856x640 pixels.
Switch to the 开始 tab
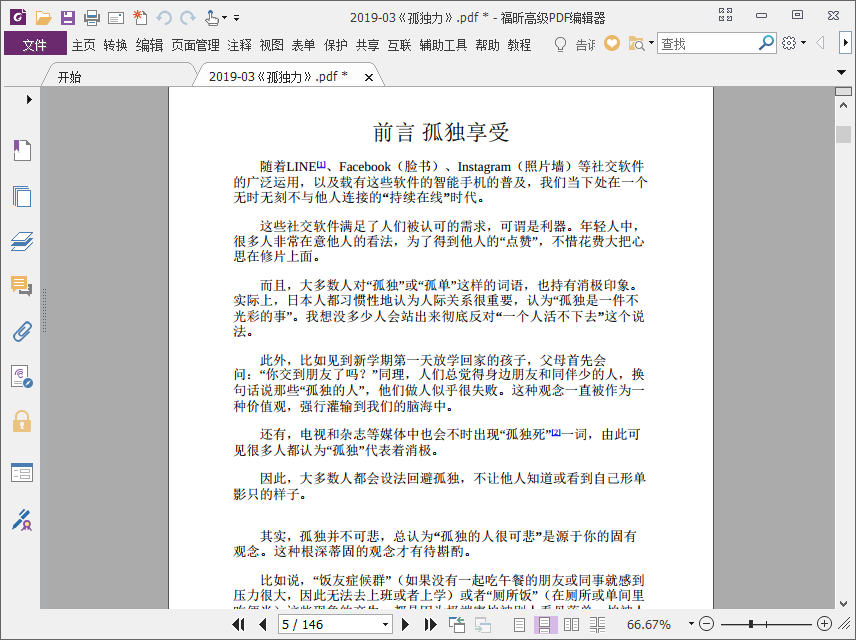click(69, 77)
